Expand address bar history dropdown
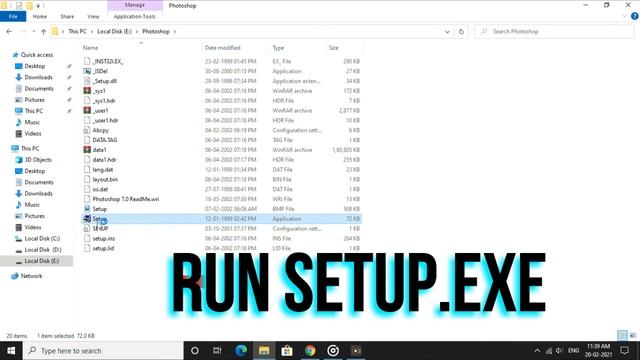 [x=447, y=31]
